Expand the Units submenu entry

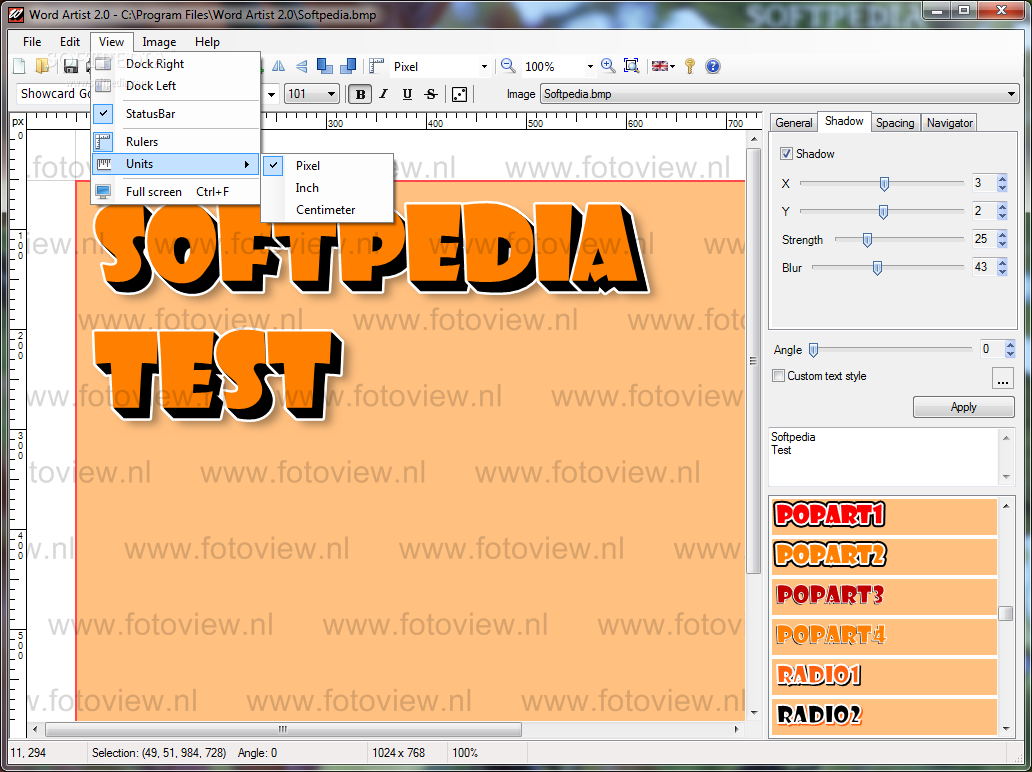click(176, 164)
